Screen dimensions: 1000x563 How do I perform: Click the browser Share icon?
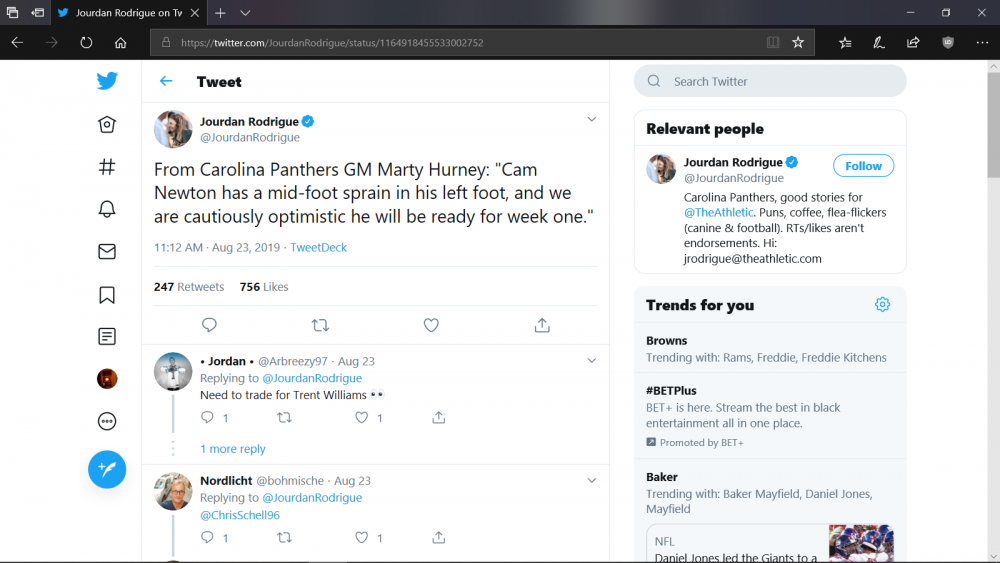pos(913,43)
